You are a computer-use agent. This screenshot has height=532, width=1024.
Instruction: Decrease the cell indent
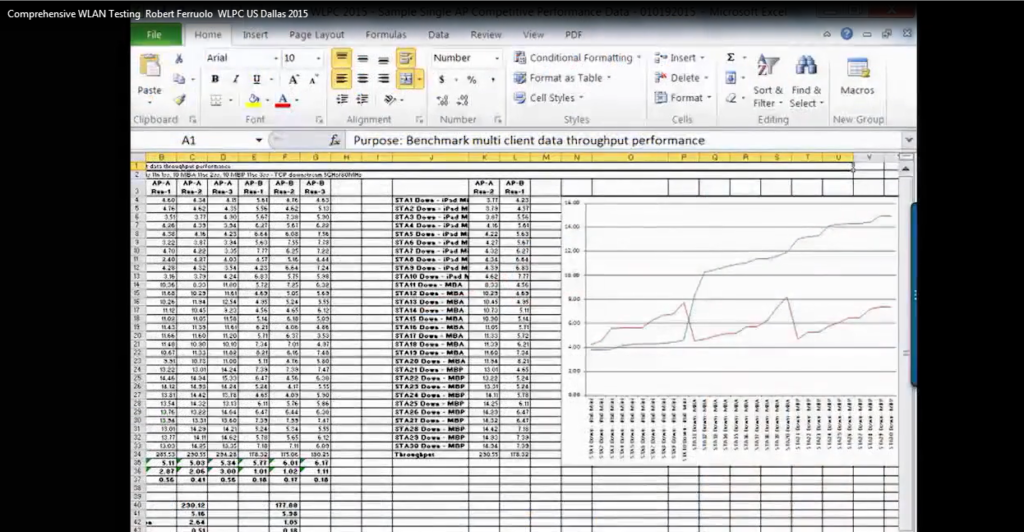click(x=342, y=99)
